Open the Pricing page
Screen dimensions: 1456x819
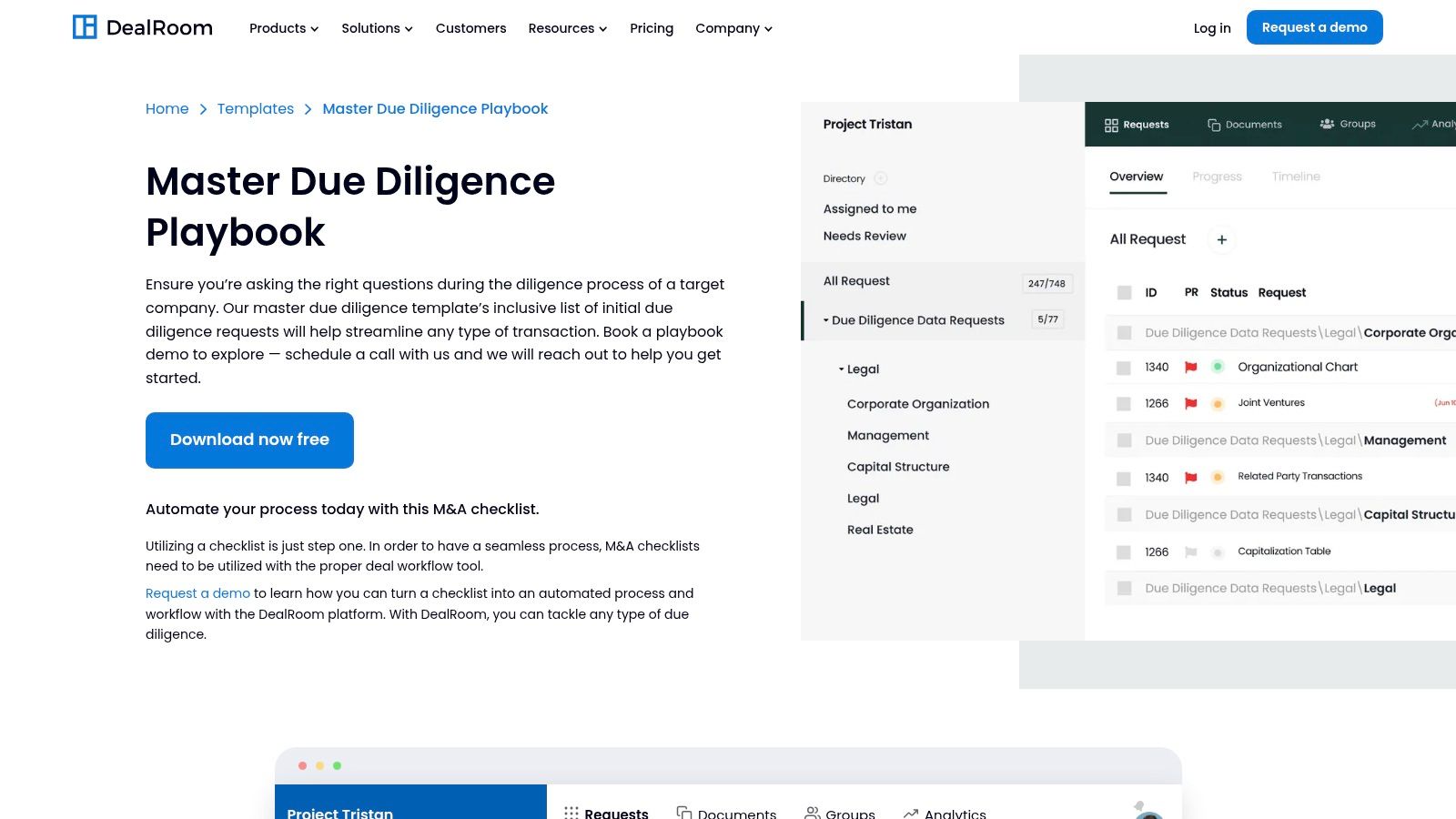pyautogui.click(x=652, y=28)
